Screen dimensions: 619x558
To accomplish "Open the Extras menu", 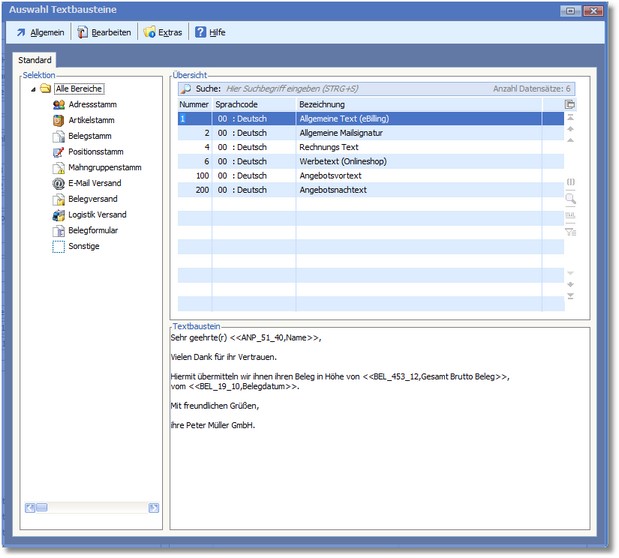I will tap(163, 33).
